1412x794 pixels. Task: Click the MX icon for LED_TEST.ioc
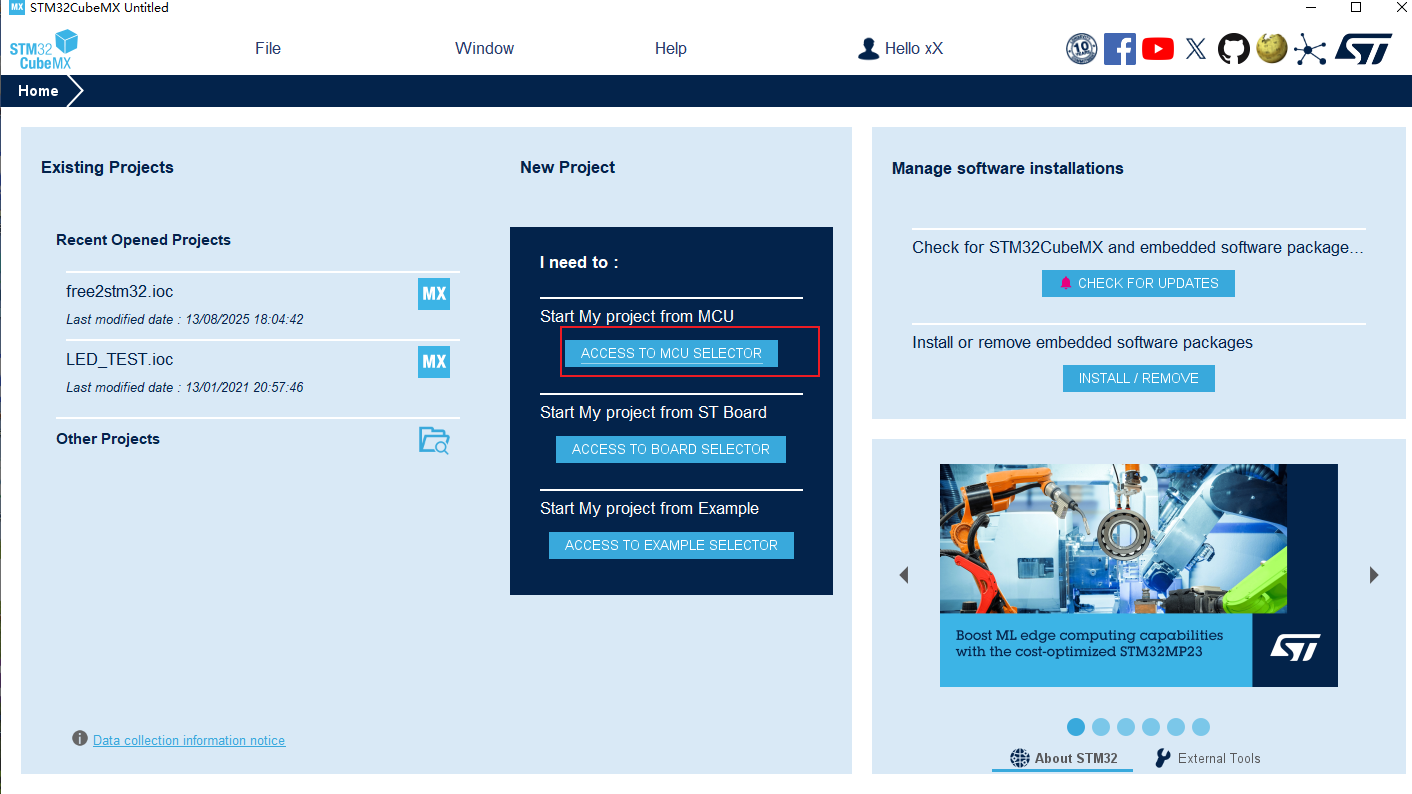click(x=434, y=362)
